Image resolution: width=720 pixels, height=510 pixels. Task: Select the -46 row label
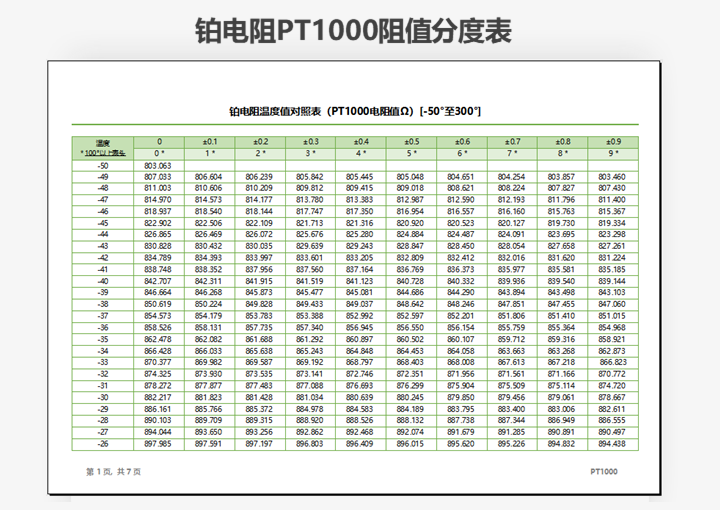tap(103, 212)
